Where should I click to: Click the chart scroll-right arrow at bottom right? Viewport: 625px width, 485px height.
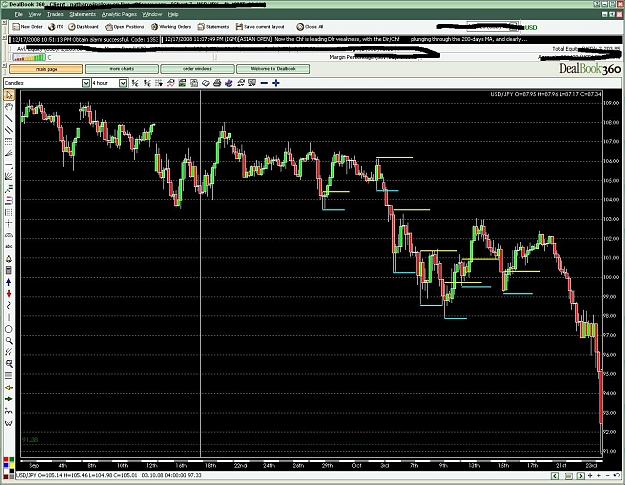(x=580, y=476)
